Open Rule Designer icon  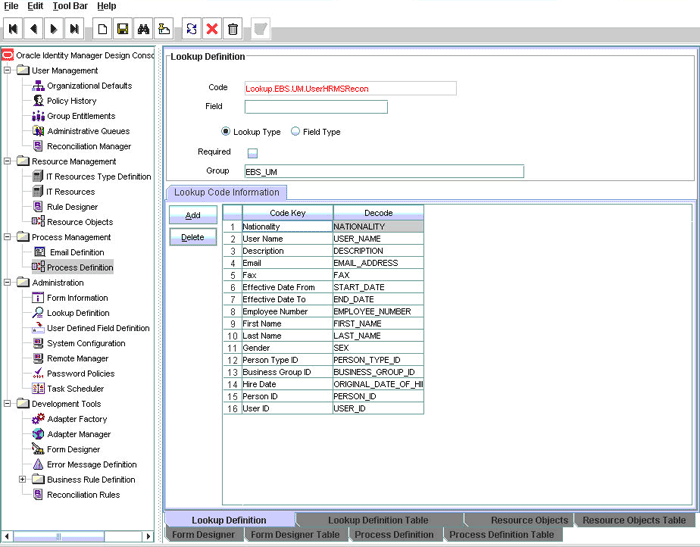pos(38,207)
